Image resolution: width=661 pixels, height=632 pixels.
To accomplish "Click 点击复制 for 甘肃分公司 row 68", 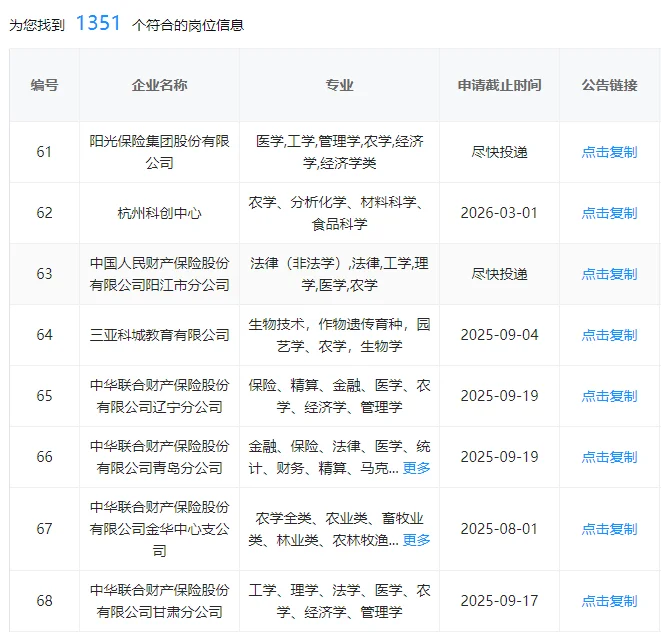I will tap(609, 601).
